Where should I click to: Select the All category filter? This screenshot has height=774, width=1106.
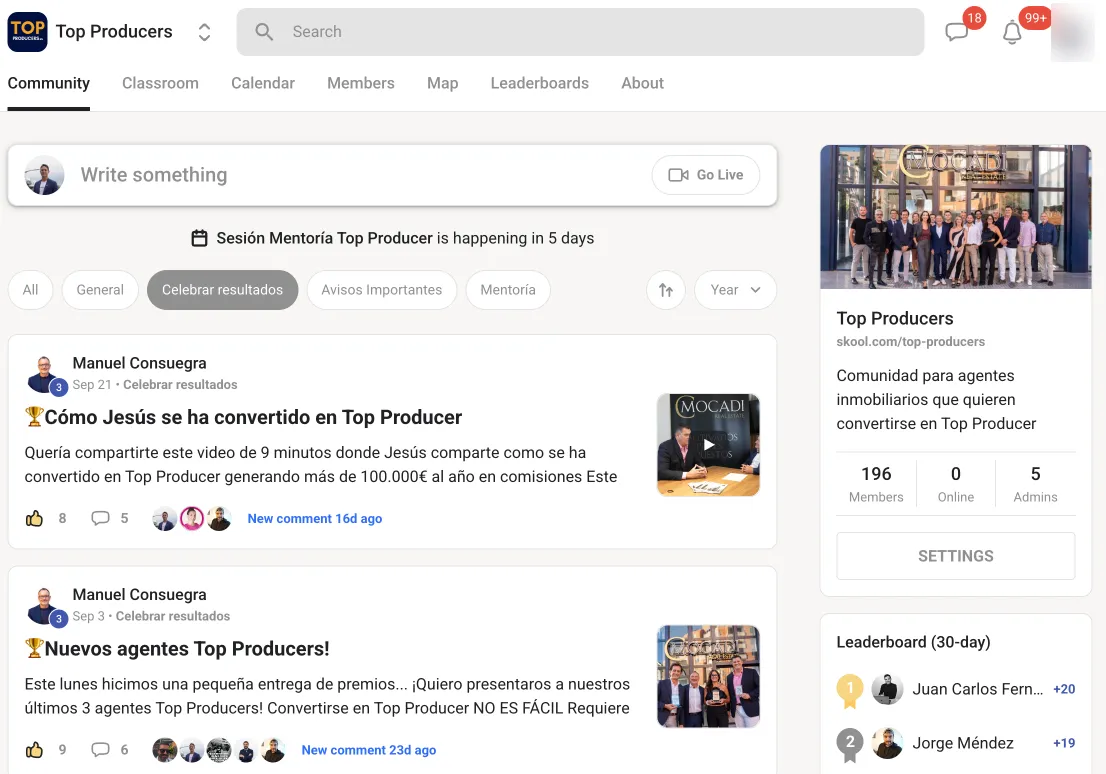[30, 290]
